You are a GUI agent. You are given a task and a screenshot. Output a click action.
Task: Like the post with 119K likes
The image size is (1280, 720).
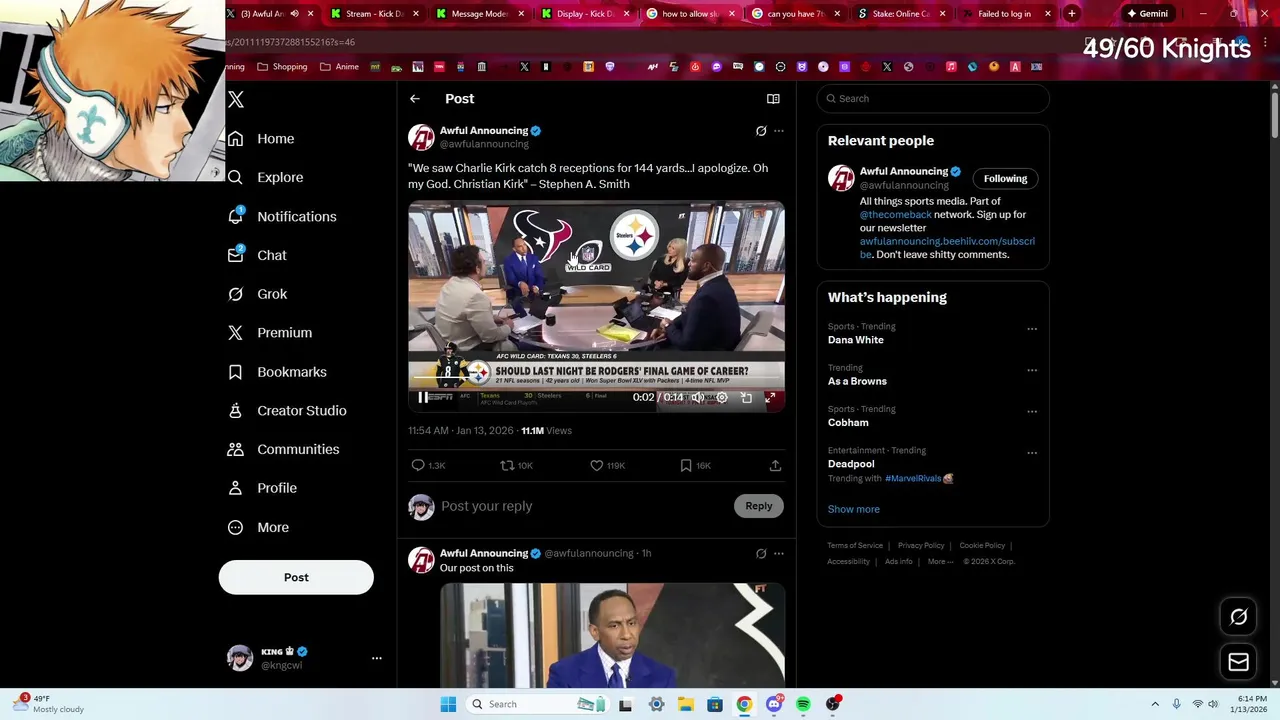pos(607,466)
